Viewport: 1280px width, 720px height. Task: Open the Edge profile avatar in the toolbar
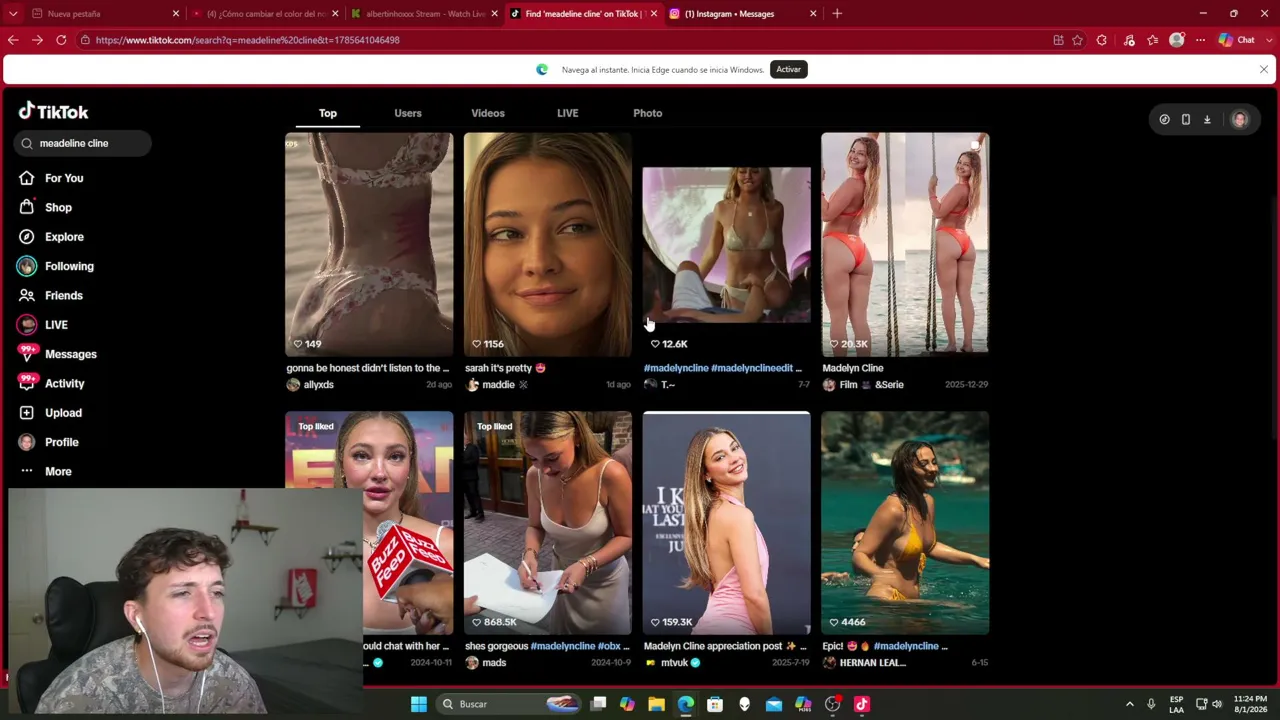pos(1177,40)
